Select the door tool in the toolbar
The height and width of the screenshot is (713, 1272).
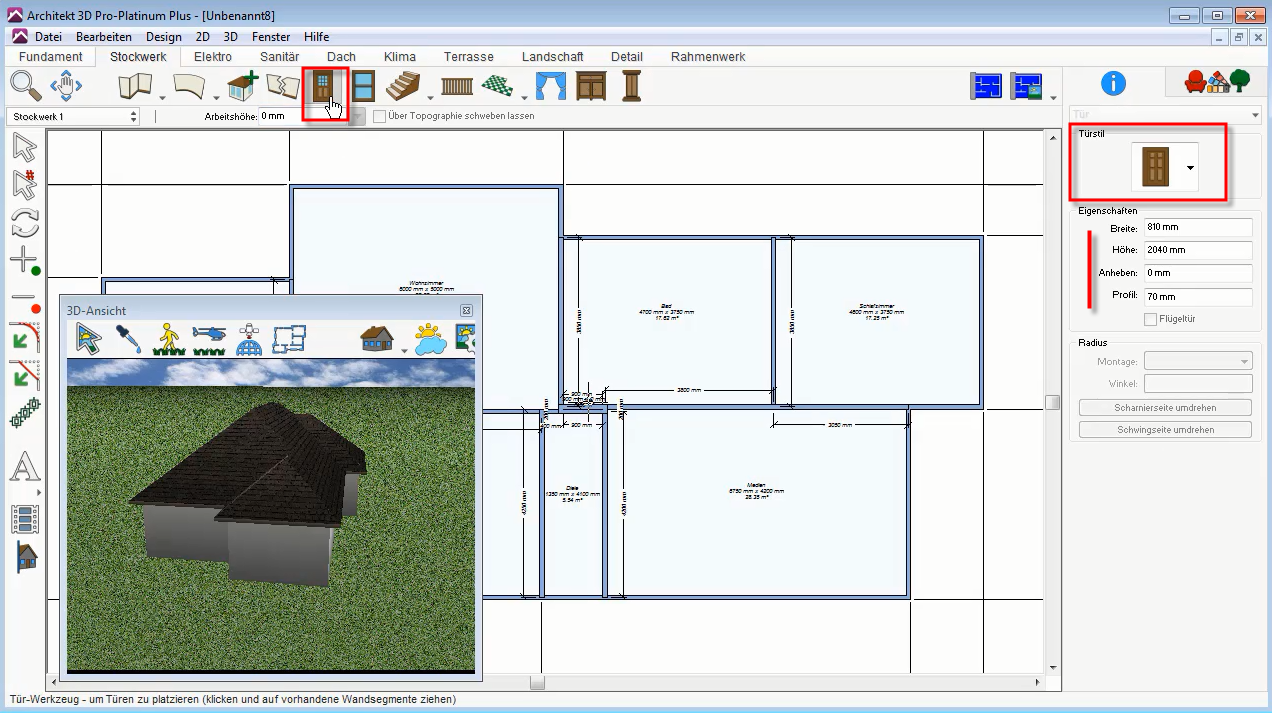[x=323, y=86]
